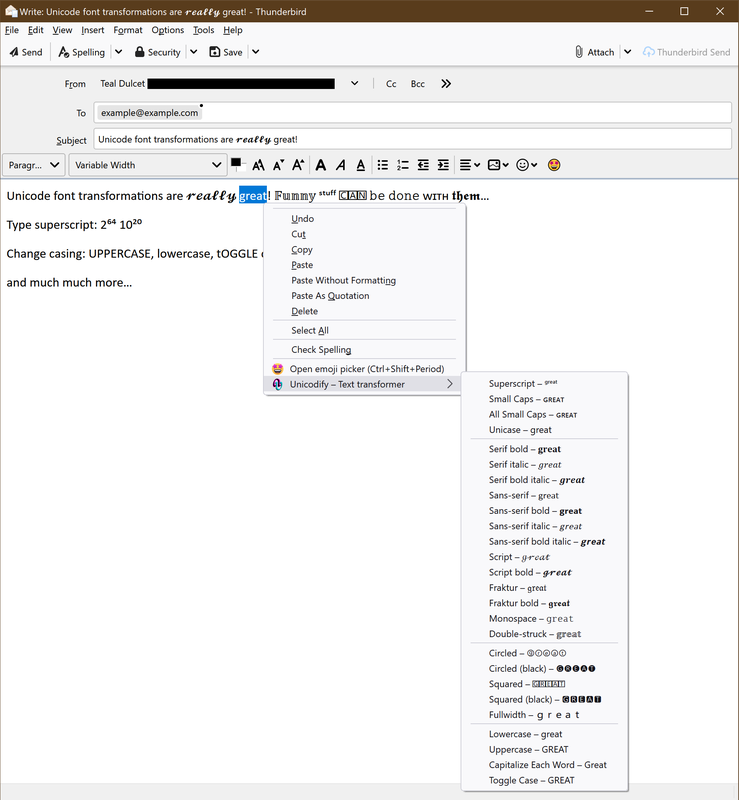Open insert image dropdown
This screenshot has height=800, width=739.
click(x=498, y=165)
